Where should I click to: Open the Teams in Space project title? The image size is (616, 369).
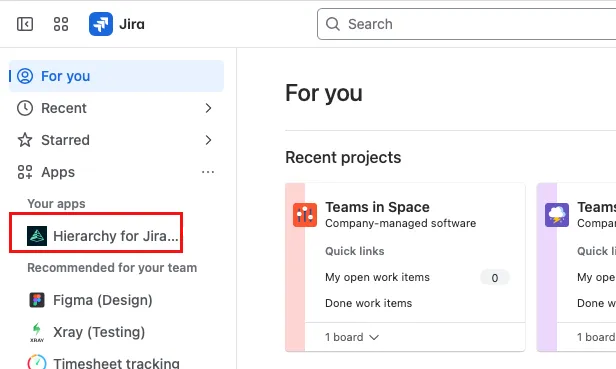[377, 207]
